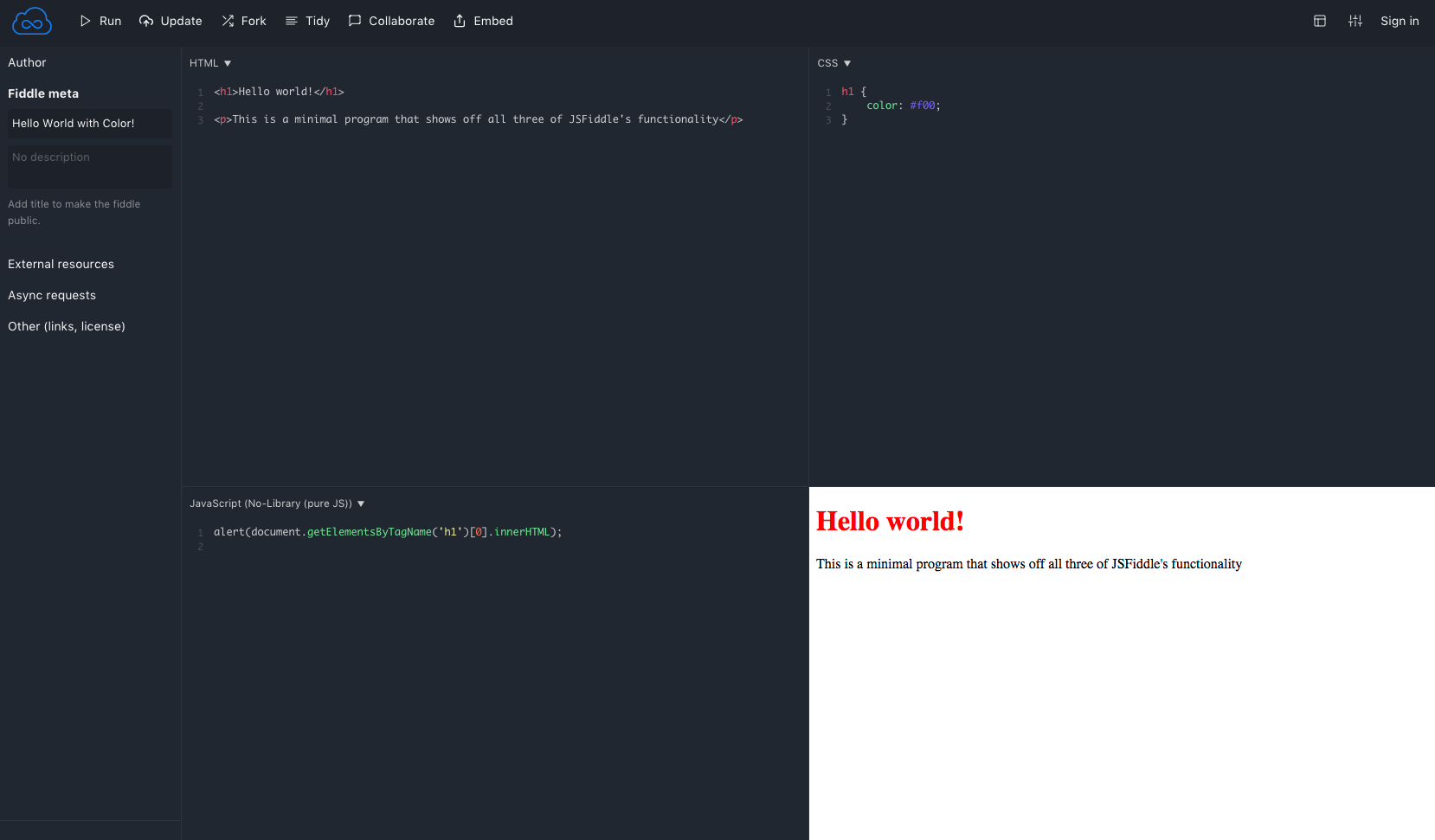The image size is (1435, 840).
Task: Click the result paragraph about JSFiddle's functionality
Action: (x=1029, y=564)
